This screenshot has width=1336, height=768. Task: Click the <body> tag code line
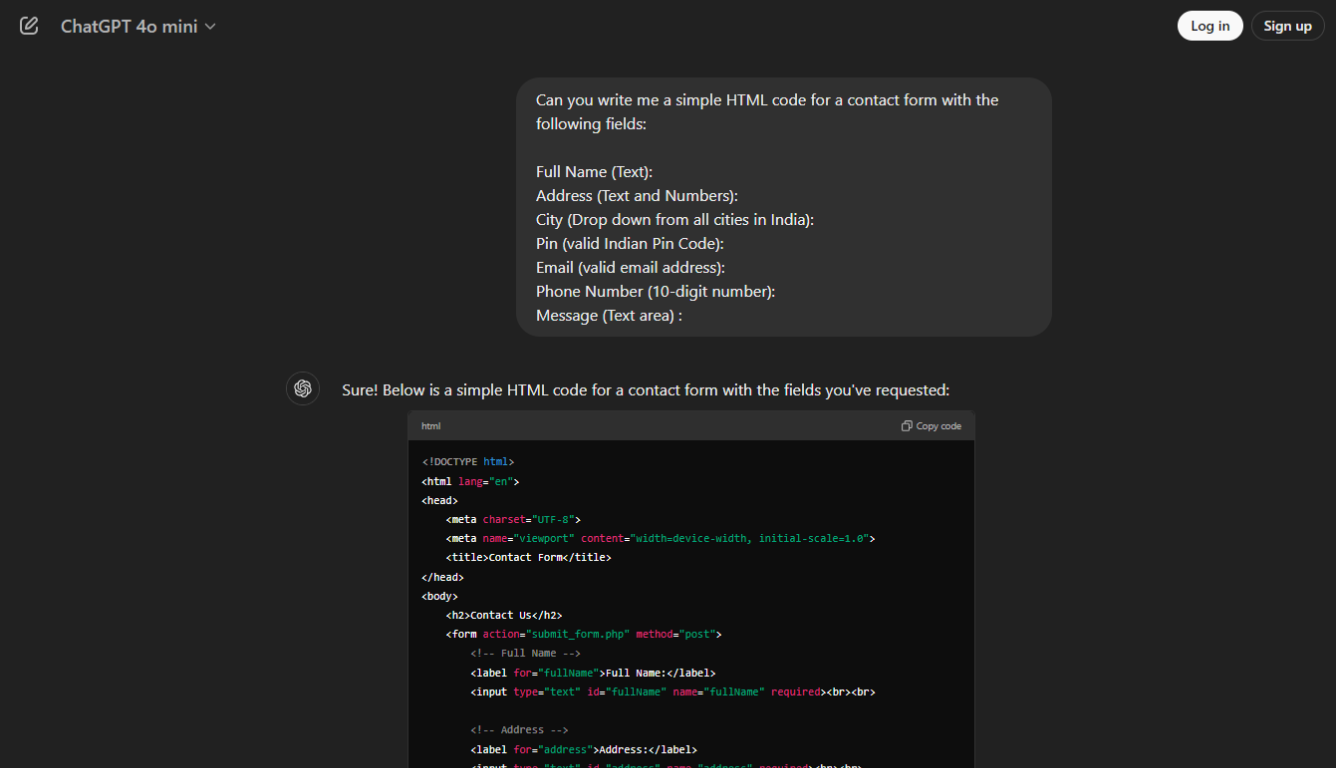click(x=440, y=597)
